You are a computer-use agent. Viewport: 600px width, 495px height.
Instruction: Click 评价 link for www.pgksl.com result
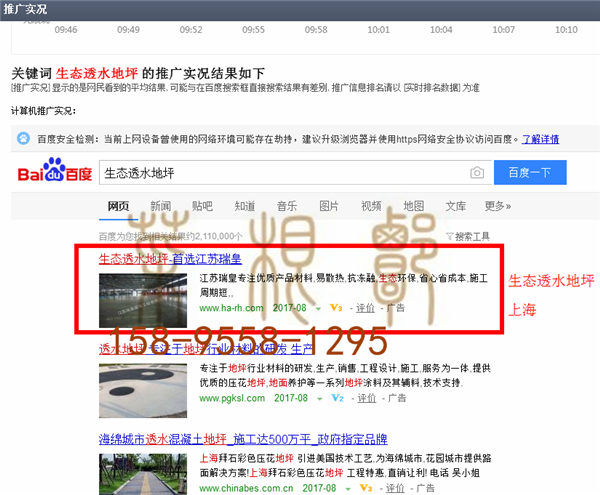(x=367, y=398)
